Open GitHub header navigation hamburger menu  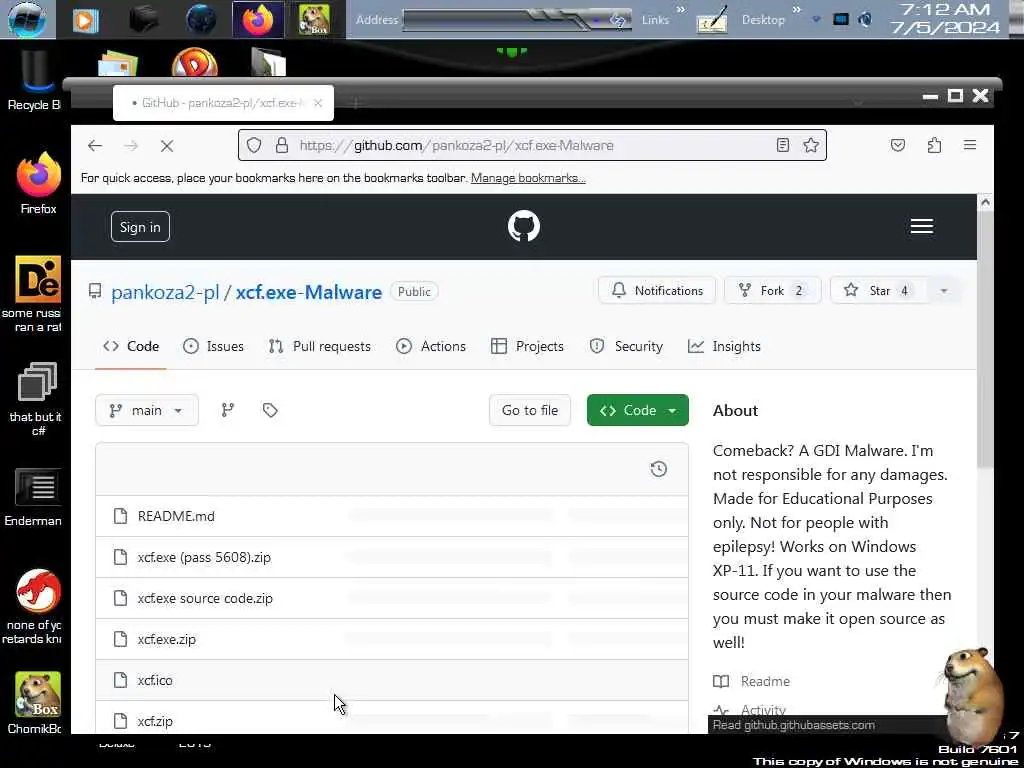tap(921, 227)
